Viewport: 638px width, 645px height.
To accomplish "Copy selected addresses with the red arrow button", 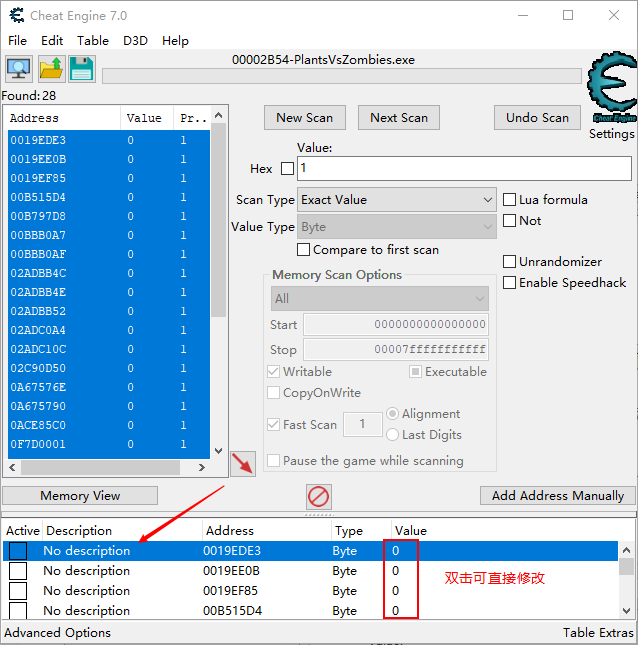I will point(243,464).
